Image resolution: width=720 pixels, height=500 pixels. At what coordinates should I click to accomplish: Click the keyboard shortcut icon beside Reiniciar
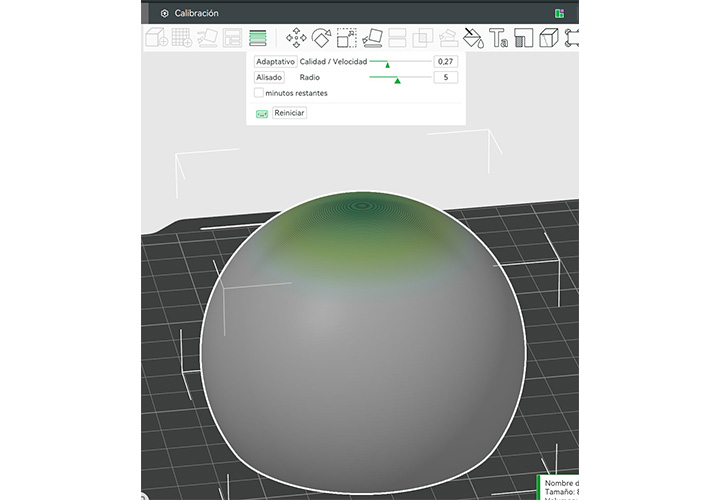pyautogui.click(x=262, y=113)
